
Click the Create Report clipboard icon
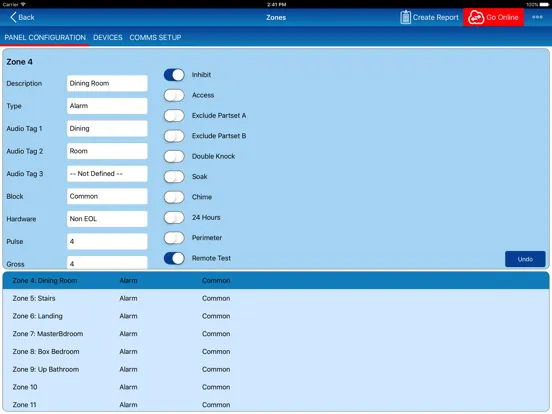(405, 17)
